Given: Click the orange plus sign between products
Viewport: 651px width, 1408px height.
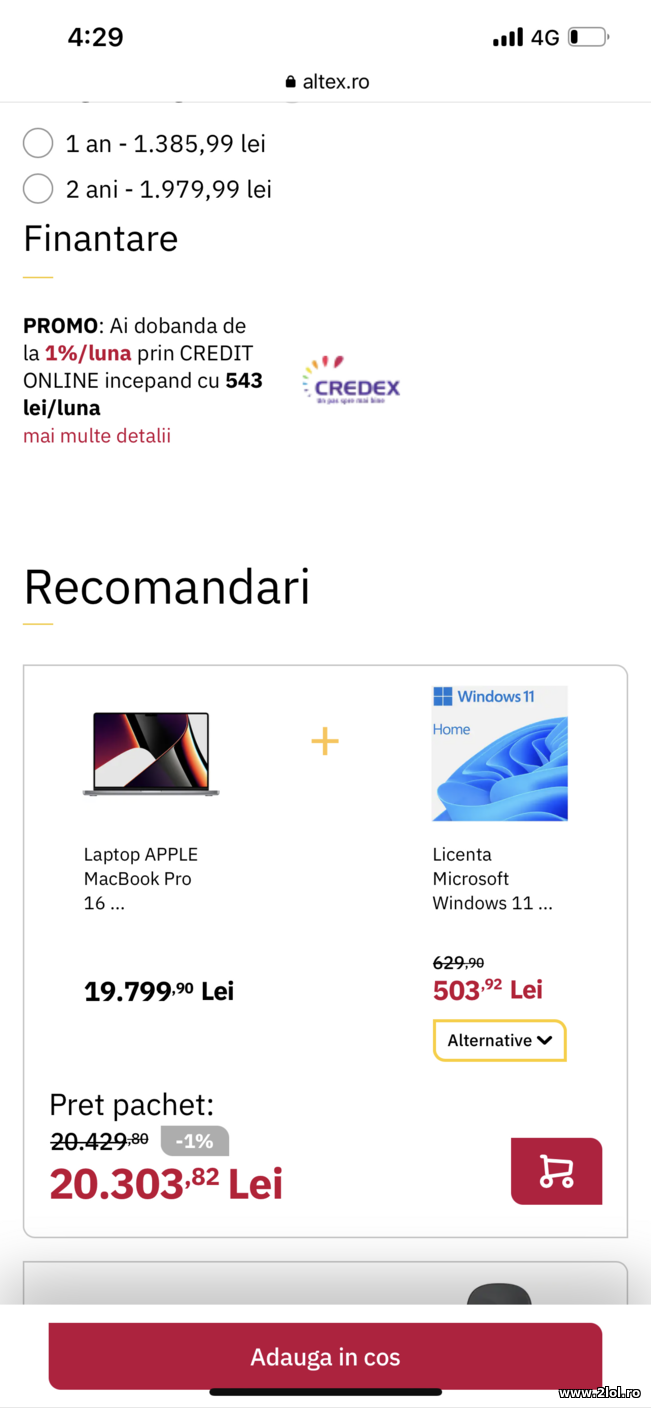Looking at the screenshot, I should 324,740.
